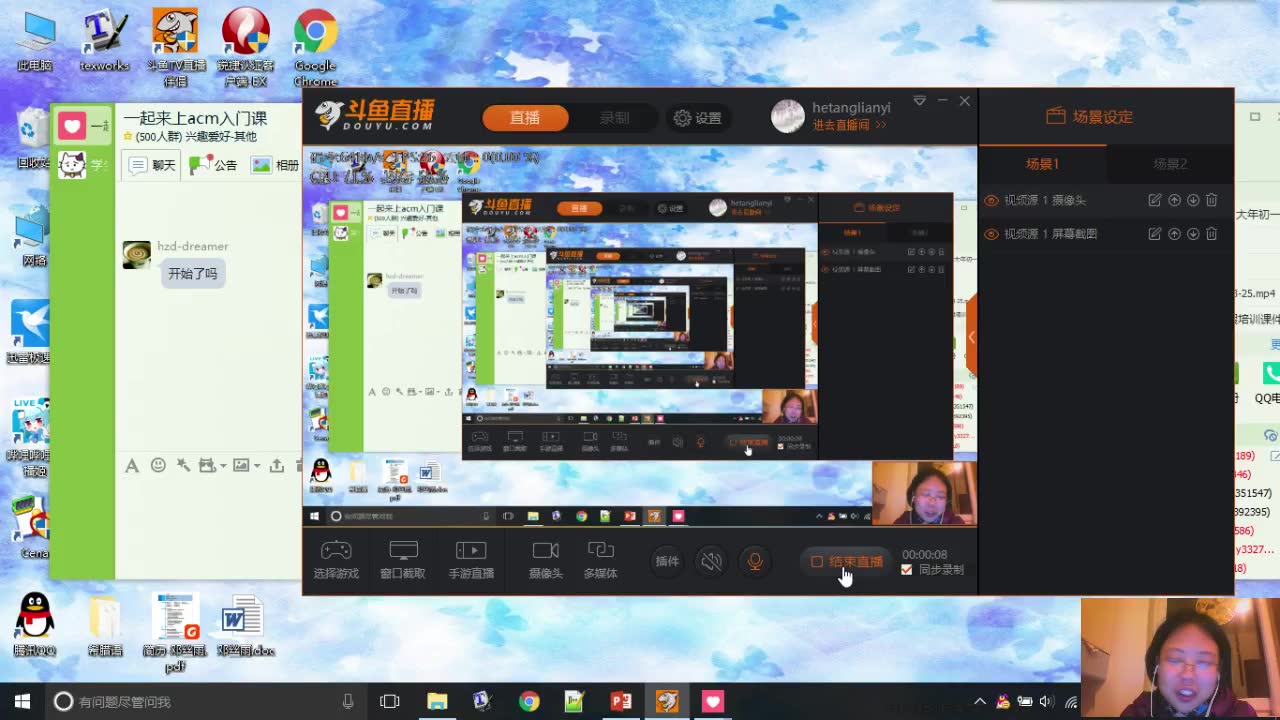Screen dimensions: 1280x720
Task: Launch 斗鱼TV直播伴侣 desktop shortcut
Action: (x=175, y=48)
